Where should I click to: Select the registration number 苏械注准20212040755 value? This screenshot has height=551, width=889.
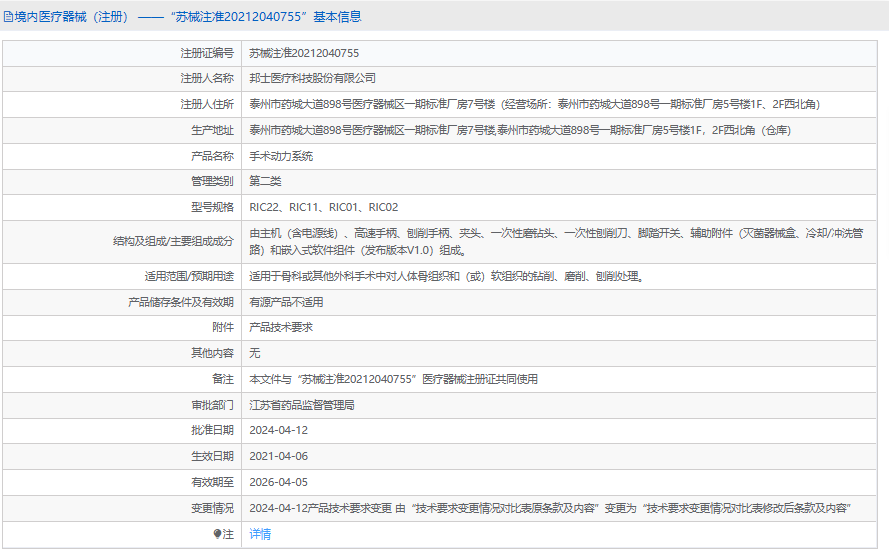pos(304,53)
